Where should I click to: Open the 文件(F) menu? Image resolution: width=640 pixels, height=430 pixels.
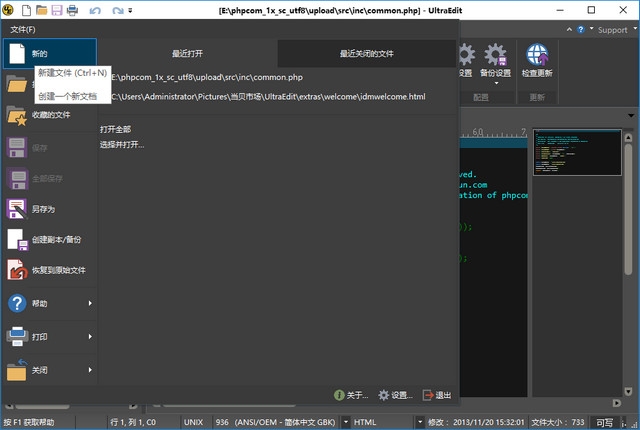(23, 30)
